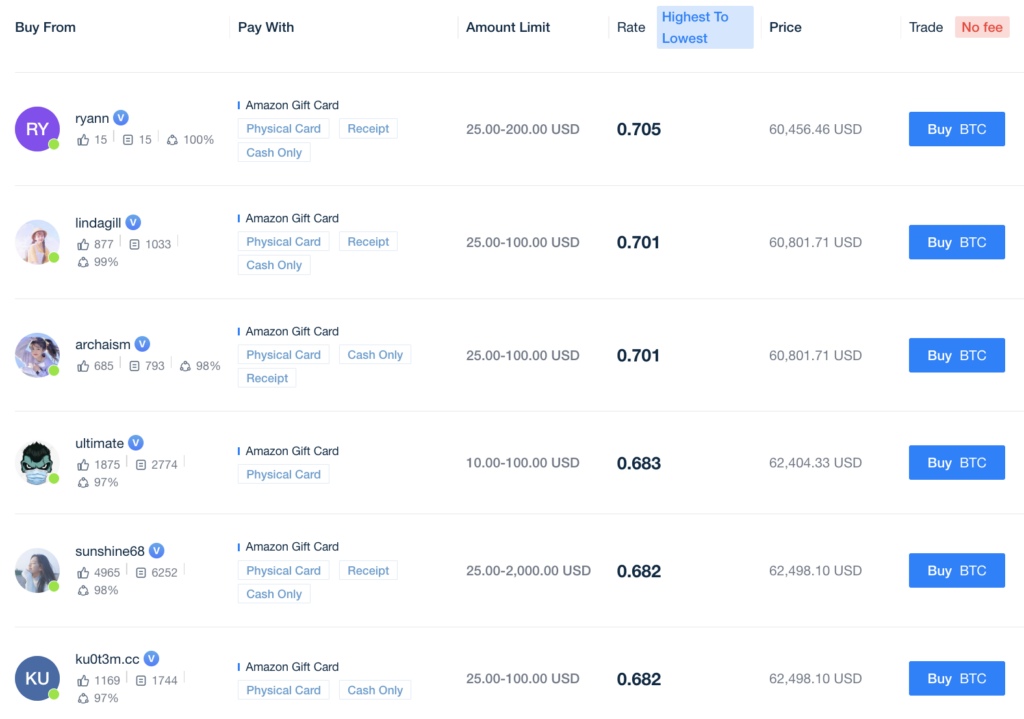
Task: Click Buy BTC from archaism
Action: 957,355
